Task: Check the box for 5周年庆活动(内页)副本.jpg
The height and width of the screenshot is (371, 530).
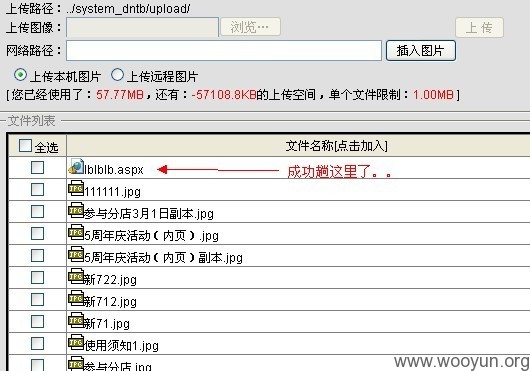Action: pos(37,255)
